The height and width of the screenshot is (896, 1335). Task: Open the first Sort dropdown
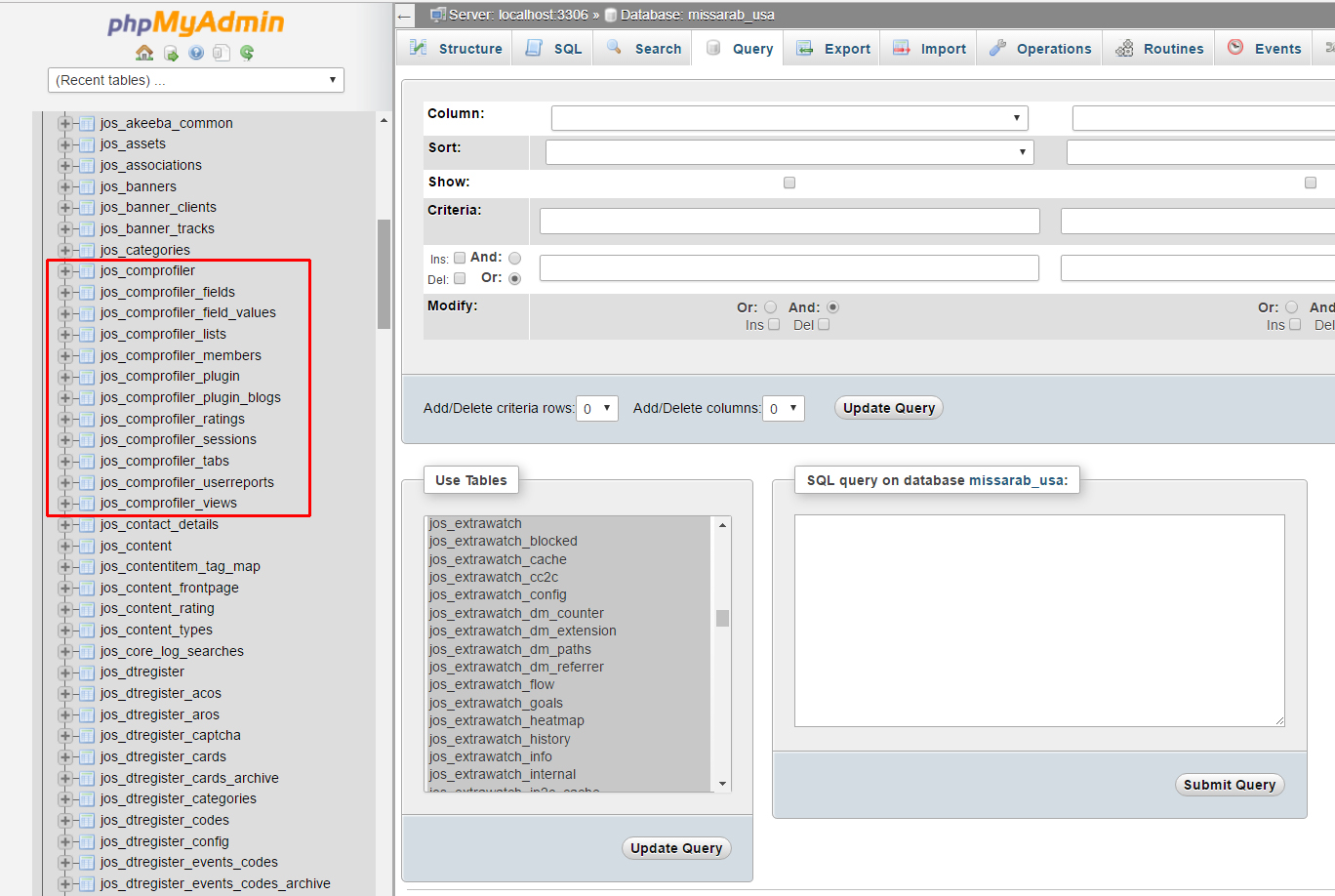[789, 152]
